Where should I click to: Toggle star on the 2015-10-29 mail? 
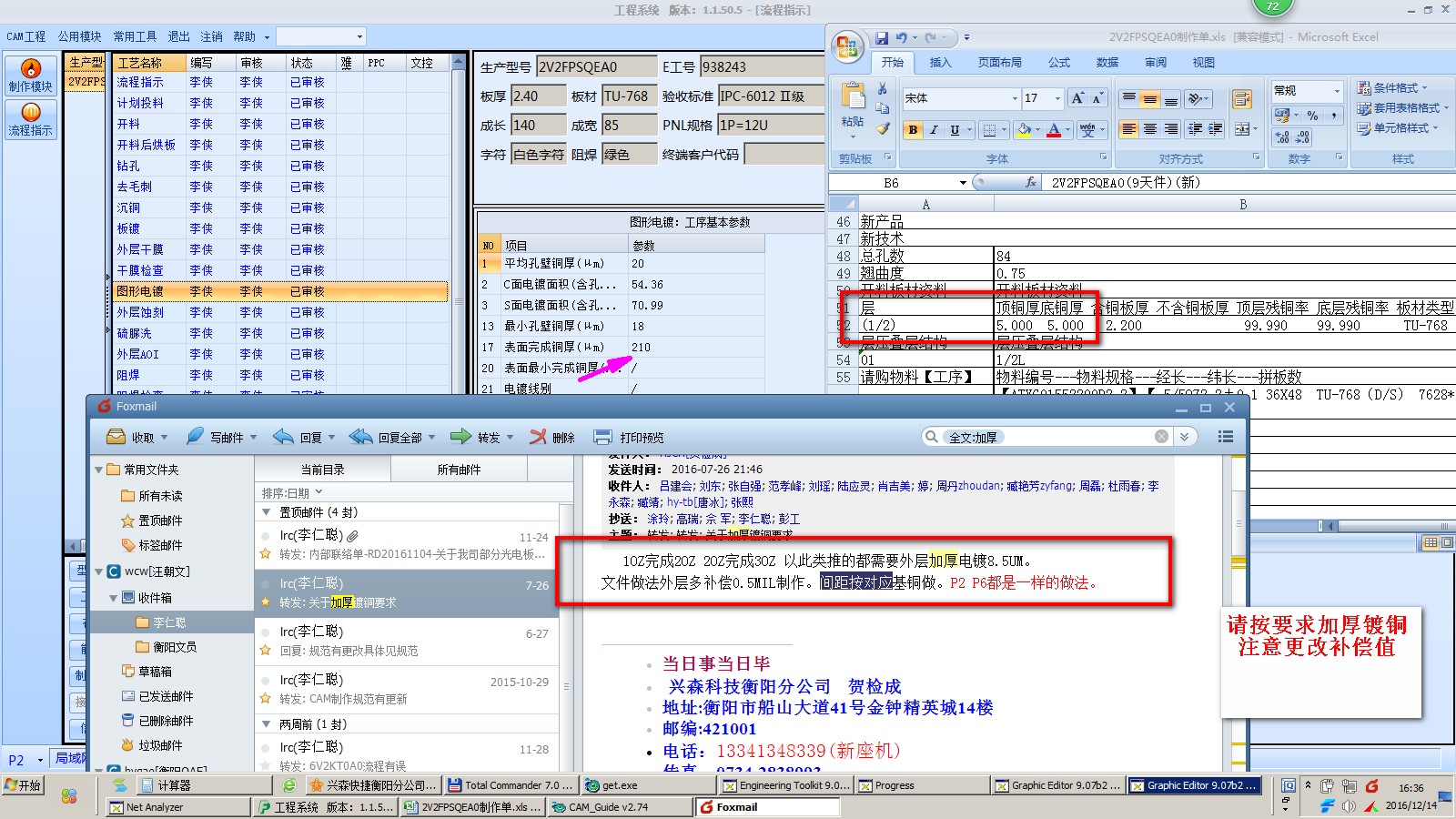[x=266, y=699]
